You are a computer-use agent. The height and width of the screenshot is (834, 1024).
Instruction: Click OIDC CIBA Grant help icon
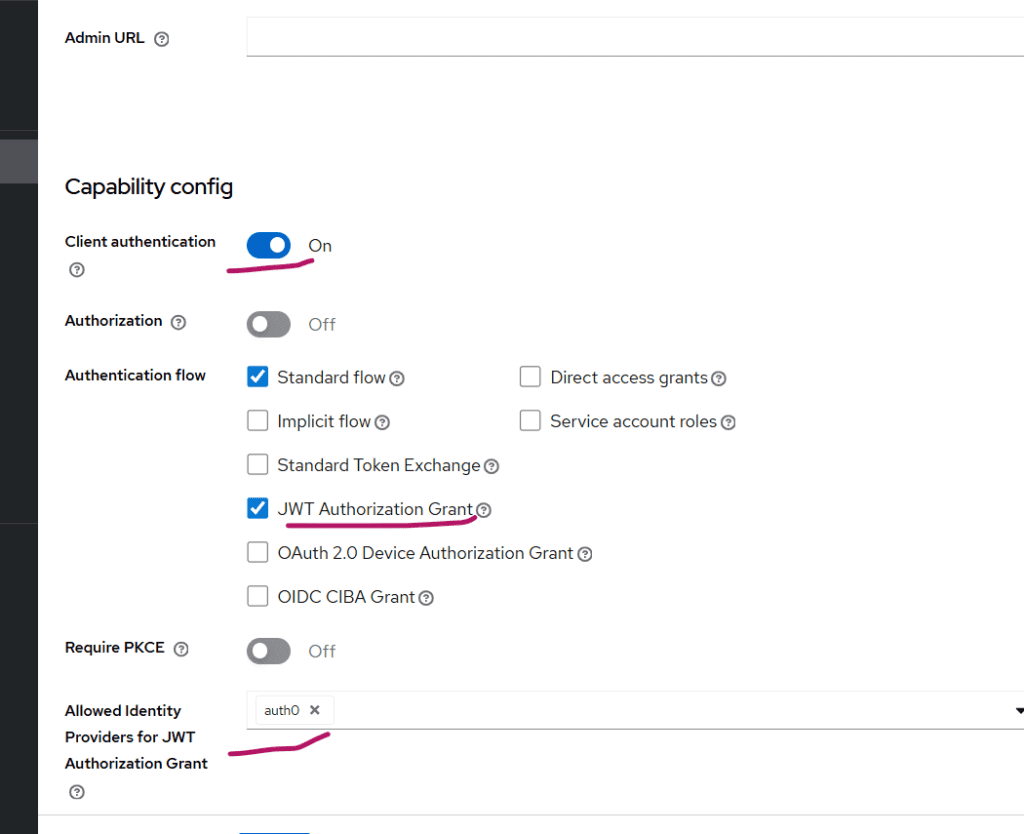click(x=426, y=598)
